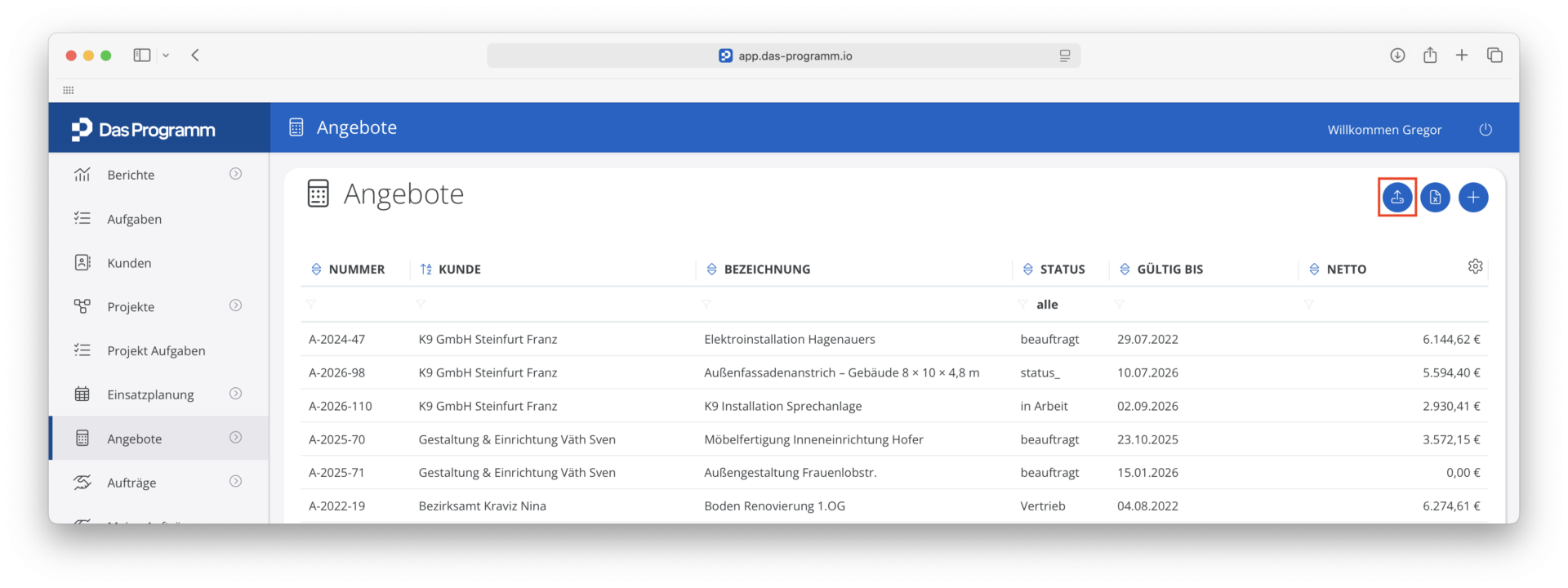Sort the list by NETTO amount
1568x588 pixels.
pos(1338,269)
